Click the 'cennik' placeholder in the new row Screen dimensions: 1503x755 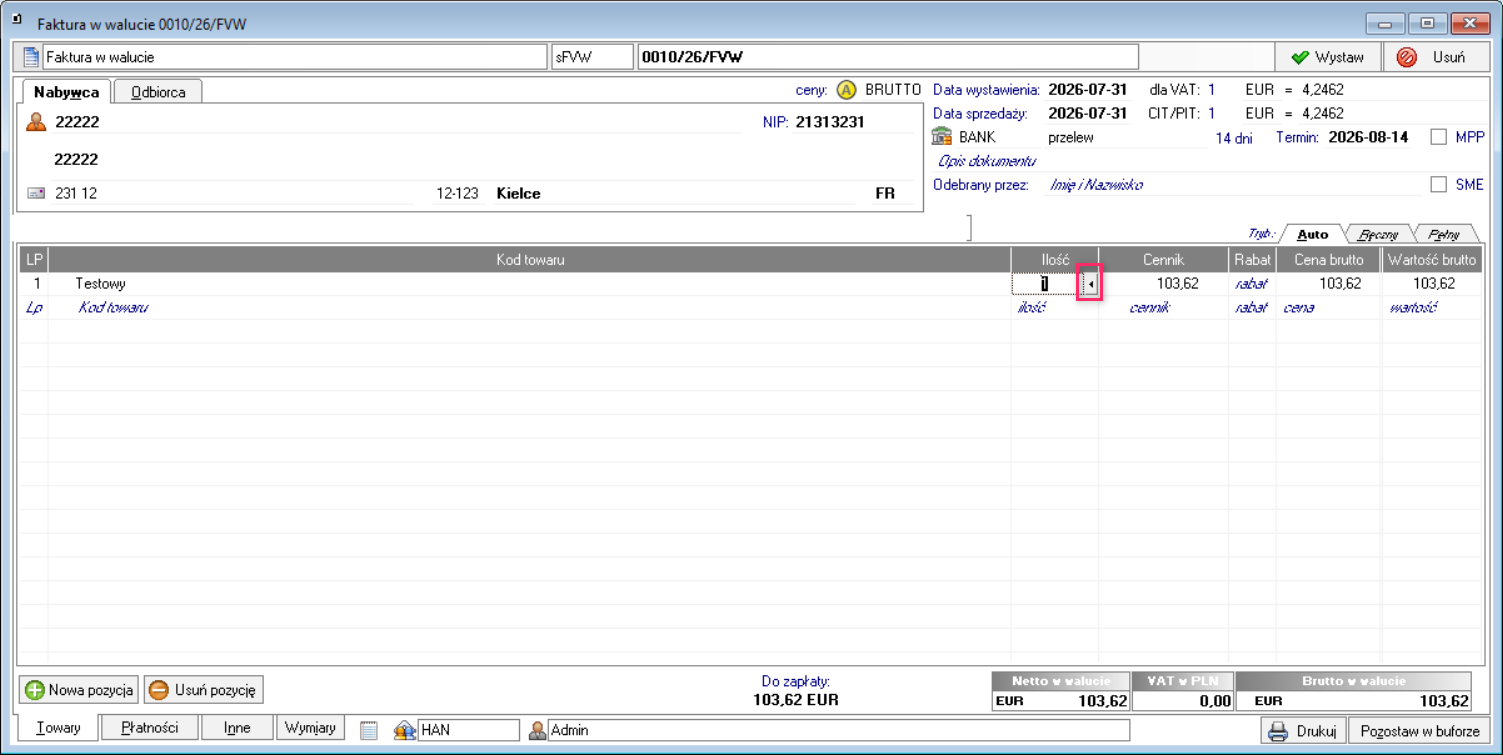(1150, 308)
